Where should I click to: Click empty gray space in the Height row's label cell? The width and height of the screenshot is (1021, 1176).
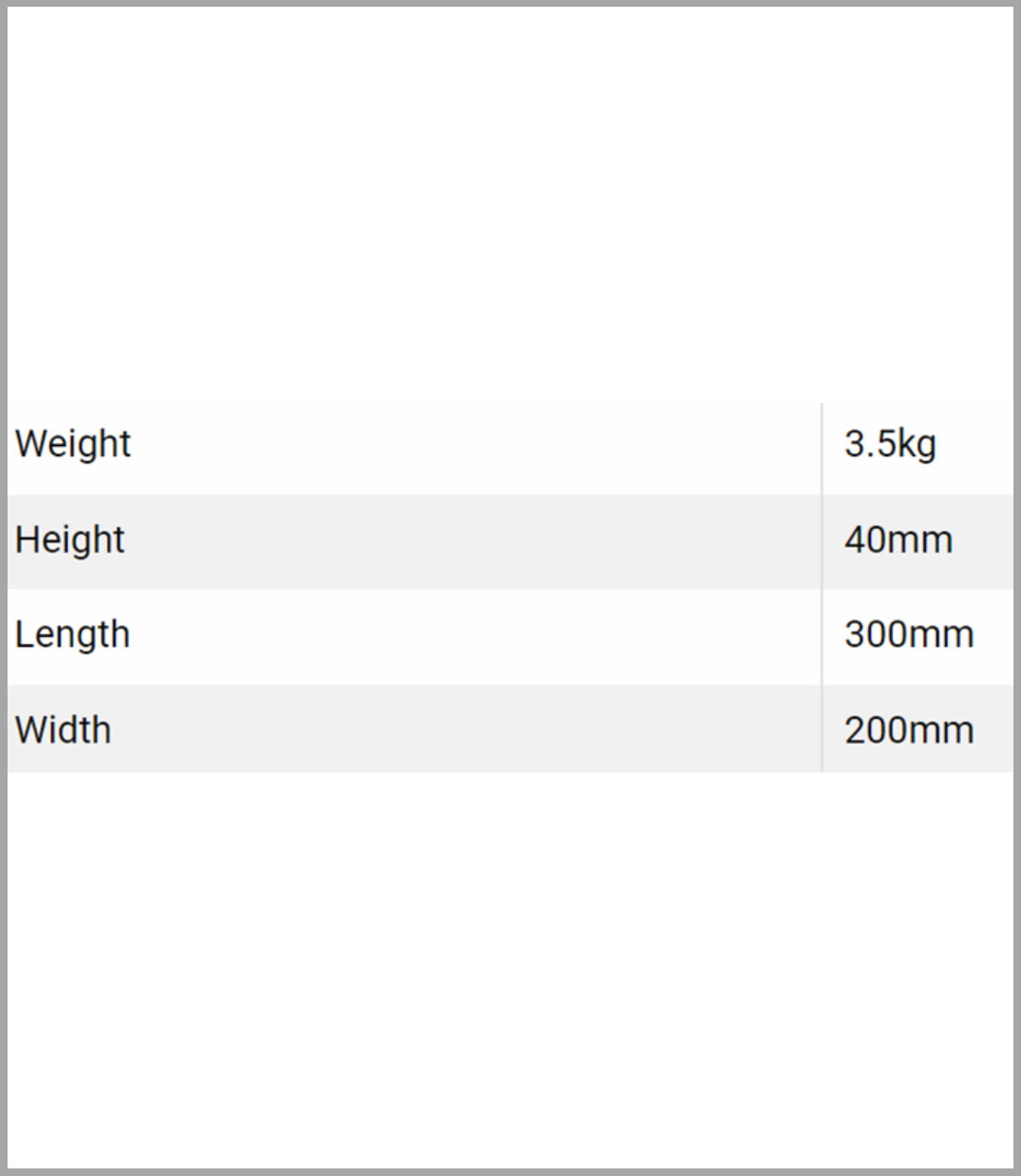coord(470,542)
